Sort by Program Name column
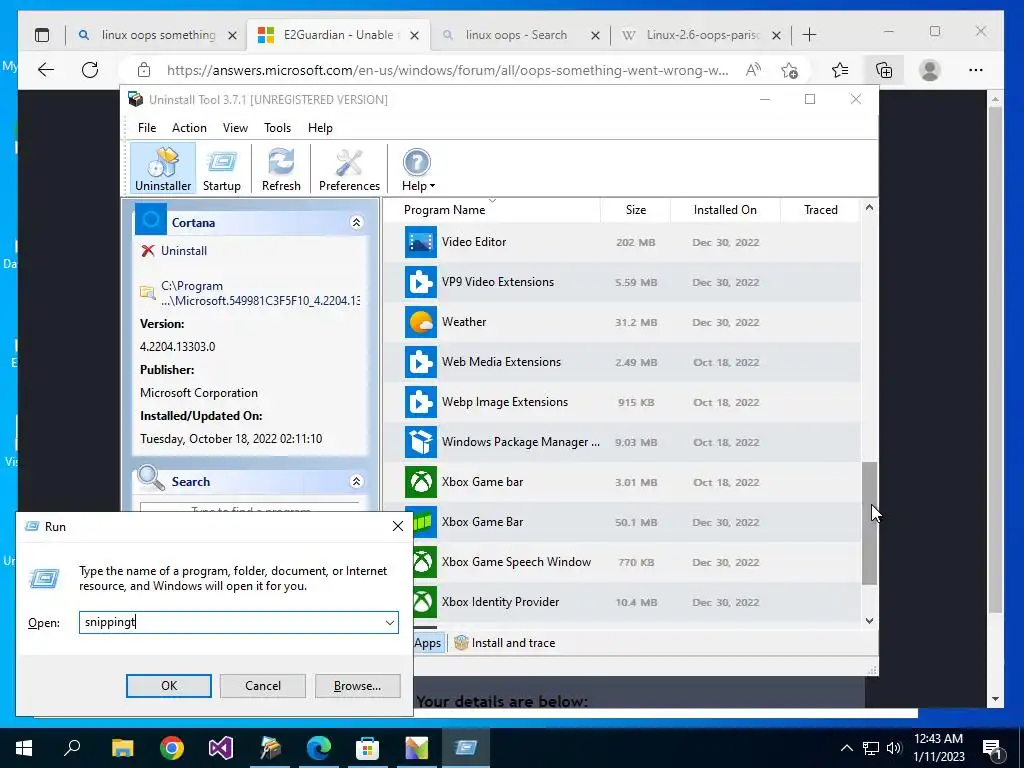The width and height of the screenshot is (1024, 768). pos(491,210)
